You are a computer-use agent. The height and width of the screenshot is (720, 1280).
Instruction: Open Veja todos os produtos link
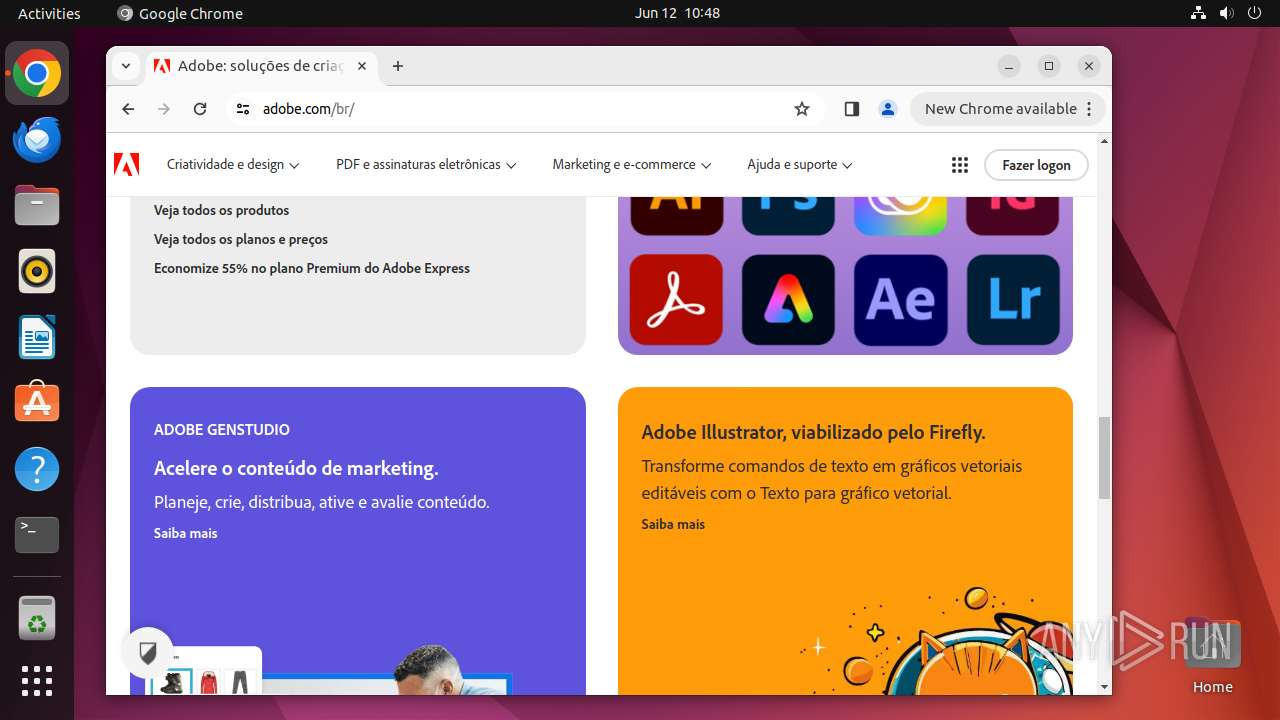(x=221, y=210)
